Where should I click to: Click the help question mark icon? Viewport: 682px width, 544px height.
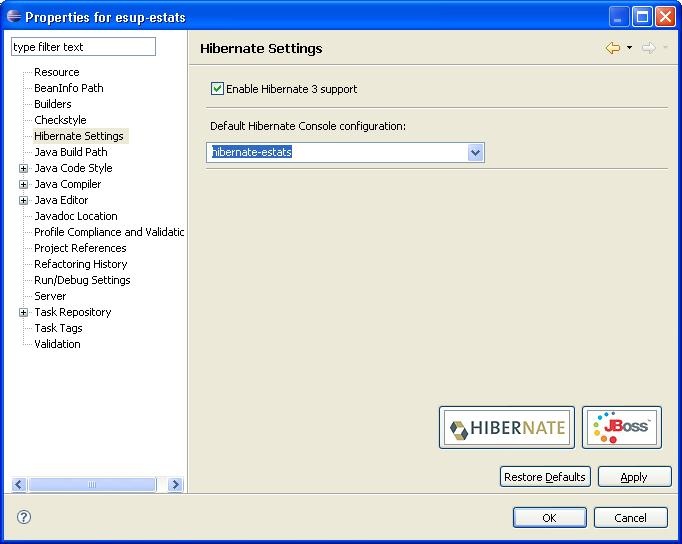pos(24,517)
